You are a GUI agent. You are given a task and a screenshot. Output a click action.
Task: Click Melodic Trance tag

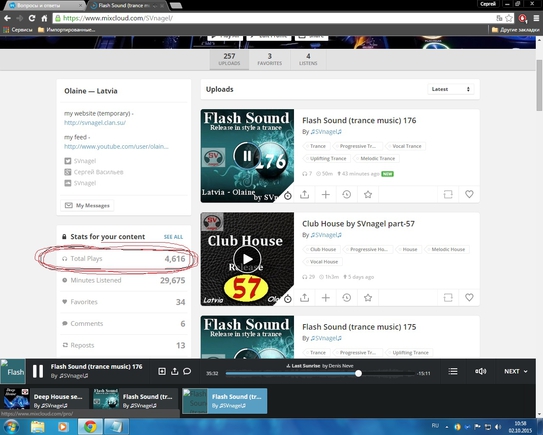(376, 158)
